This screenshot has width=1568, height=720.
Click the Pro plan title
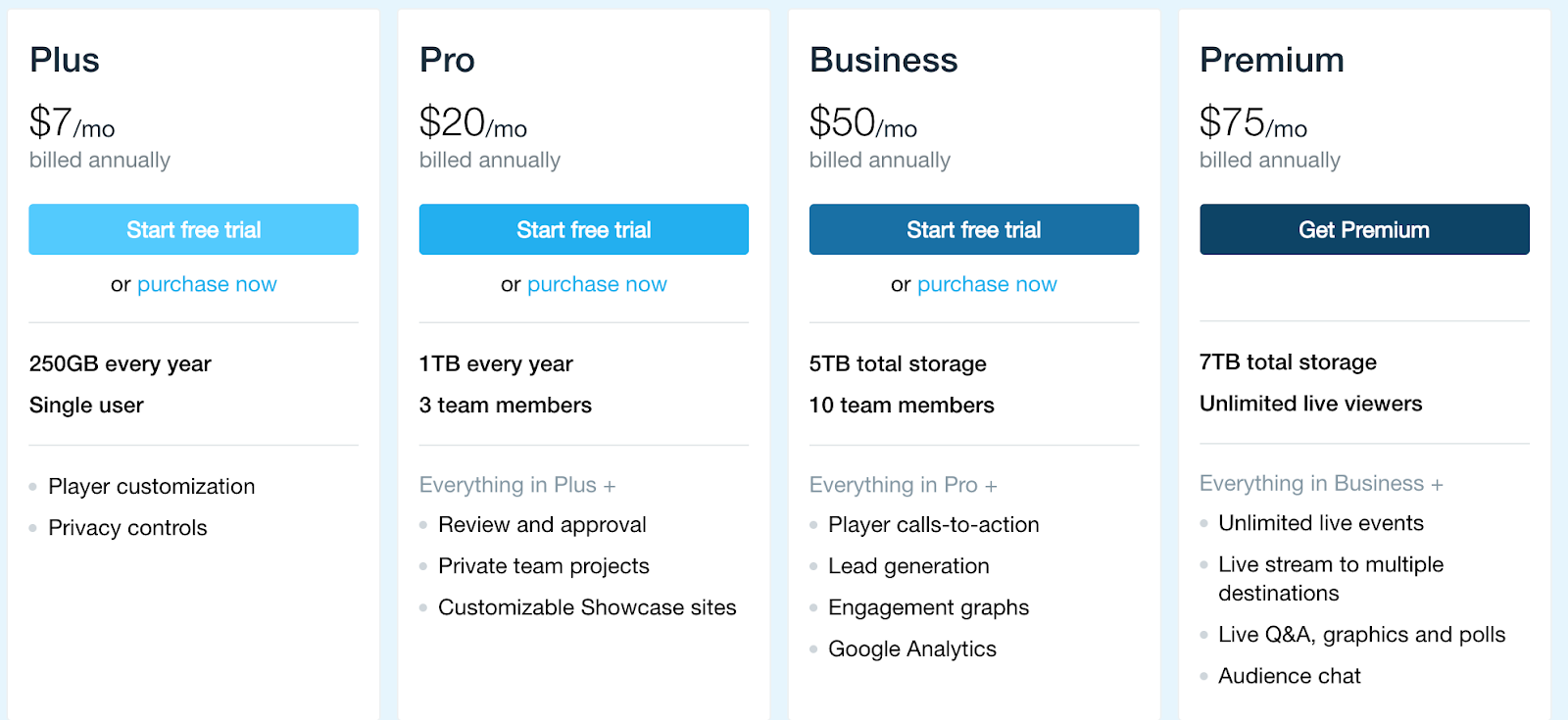click(x=447, y=60)
